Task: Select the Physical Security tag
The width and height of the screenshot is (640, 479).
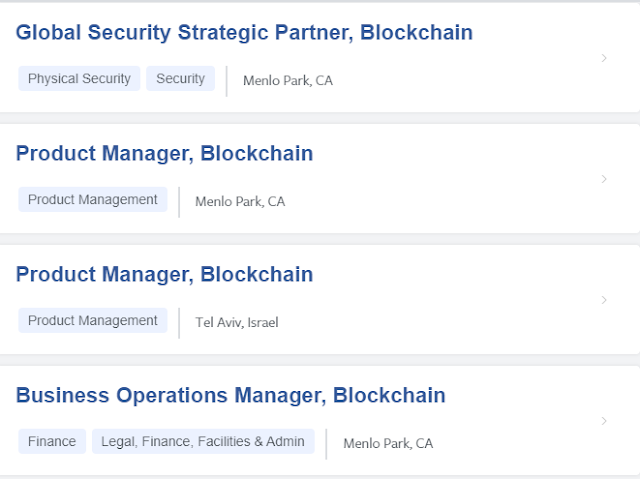Action: point(79,79)
